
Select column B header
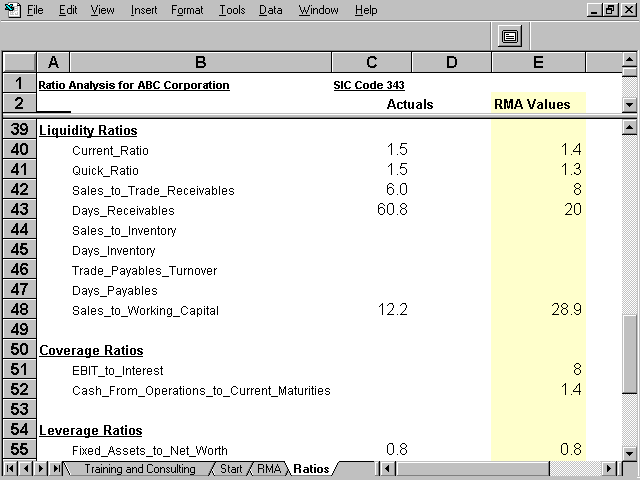tap(200, 62)
